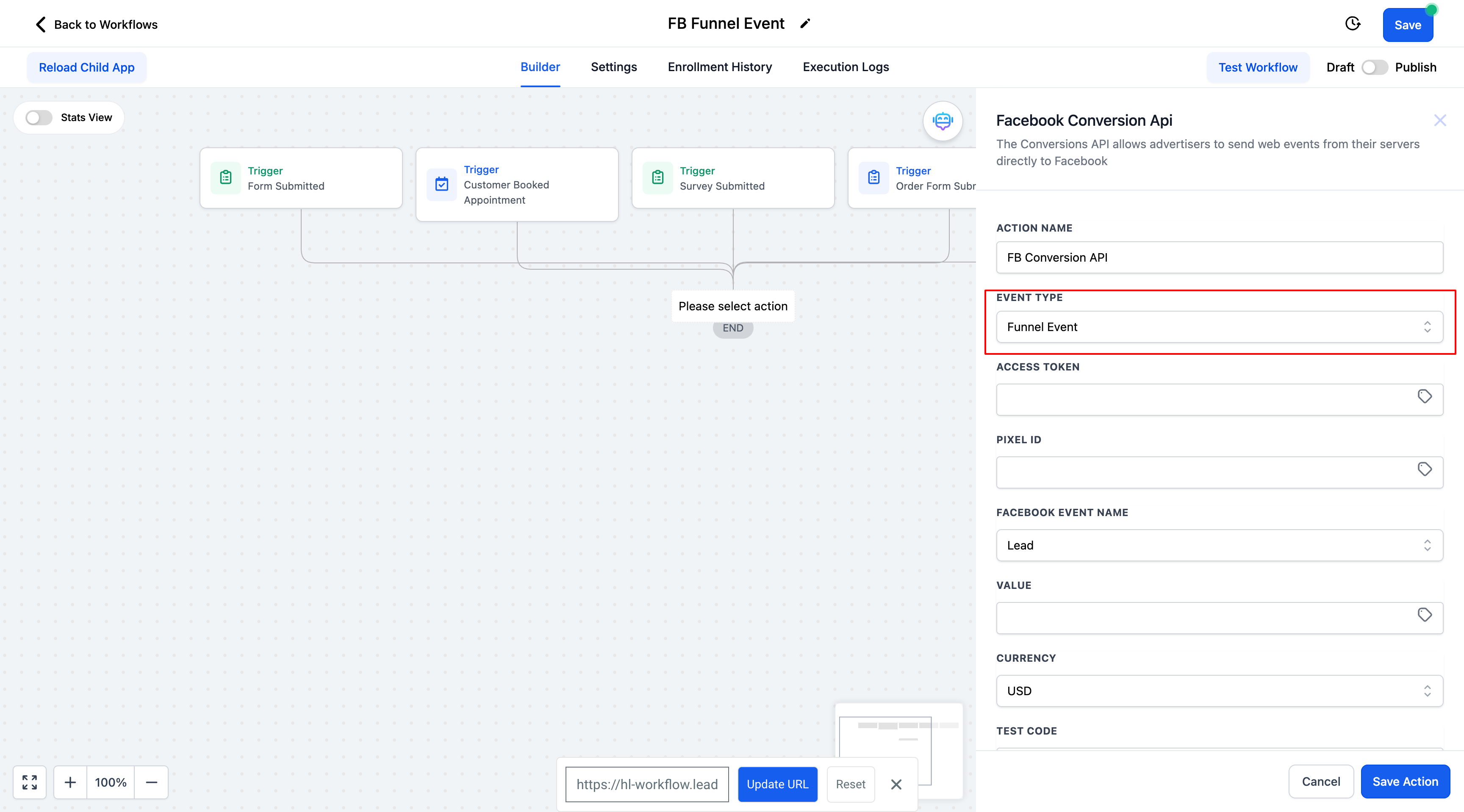
Task: Open the AI assistant bot icon
Action: tap(942, 121)
